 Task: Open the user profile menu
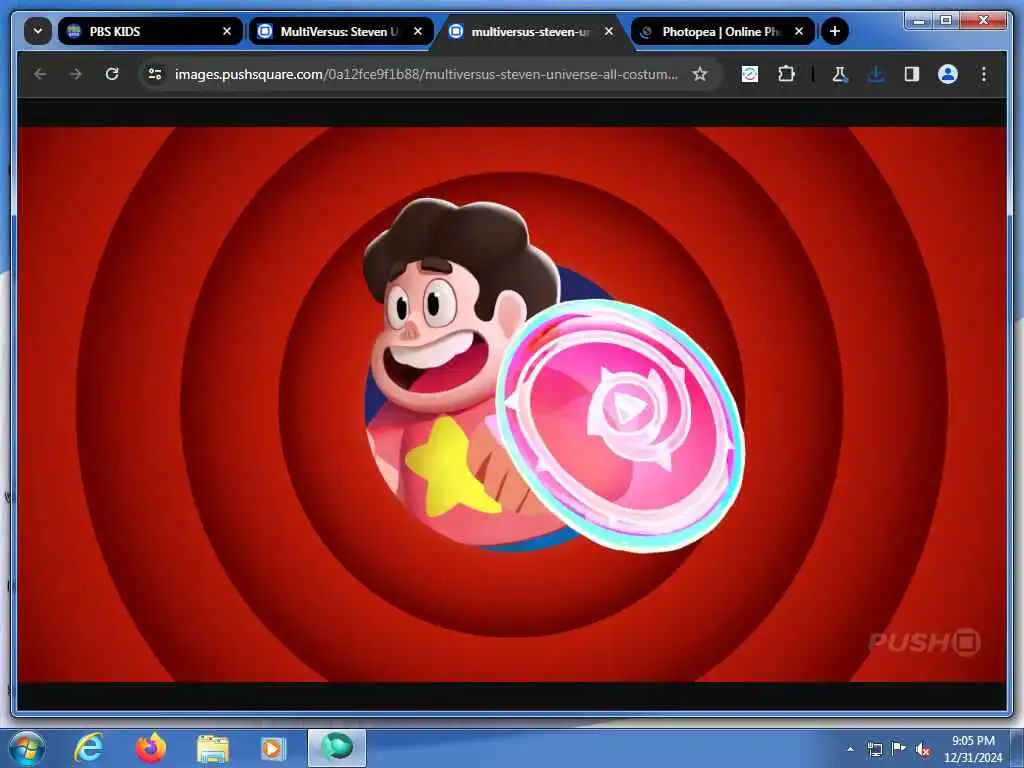pyautogui.click(x=948, y=74)
